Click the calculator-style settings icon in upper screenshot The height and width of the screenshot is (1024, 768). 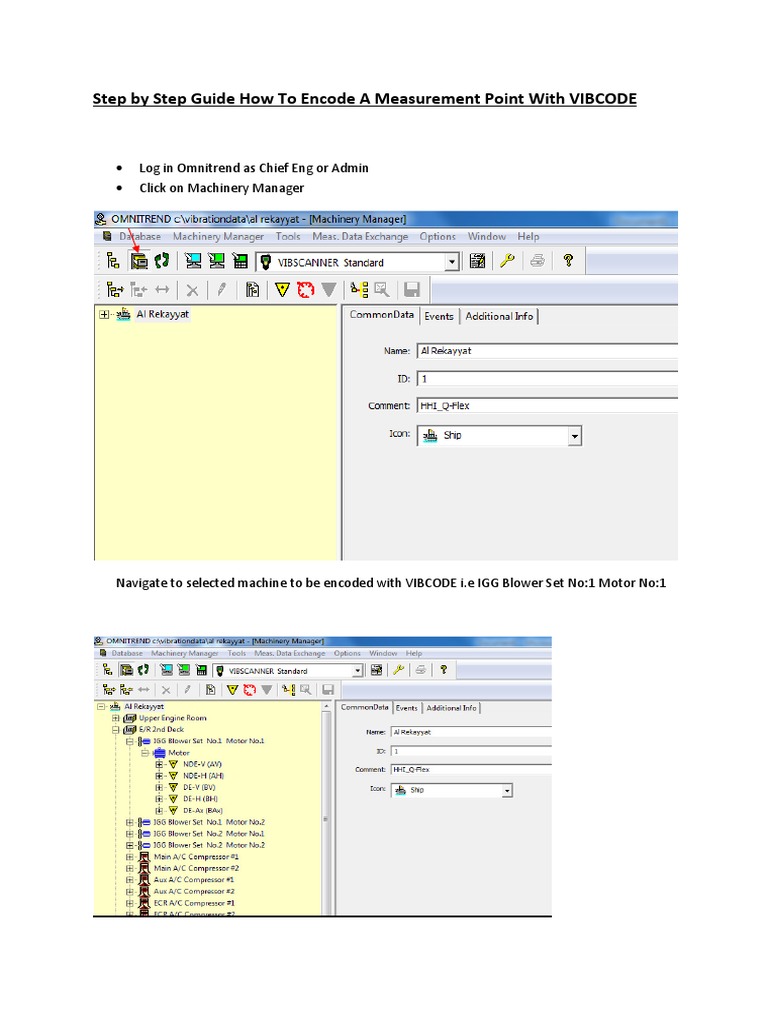(477, 261)
